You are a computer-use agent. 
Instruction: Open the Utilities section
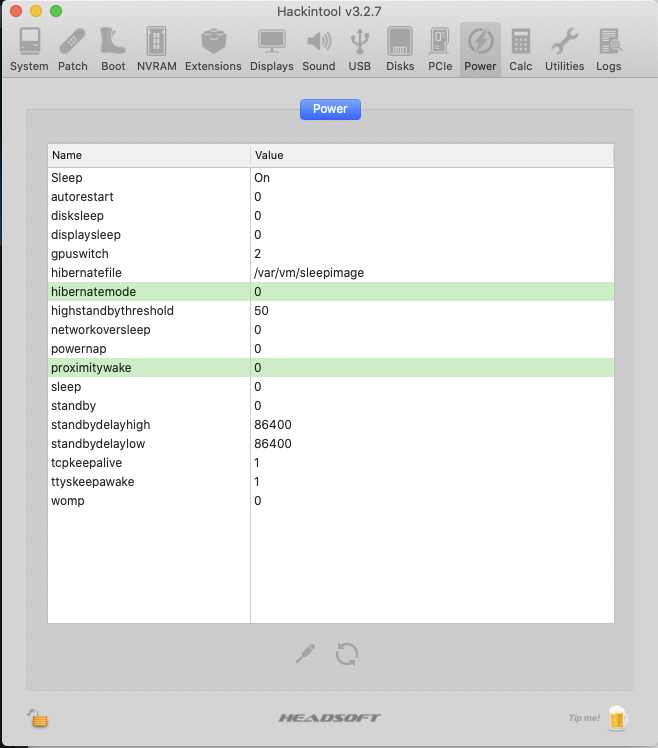[x=564, y=50]
